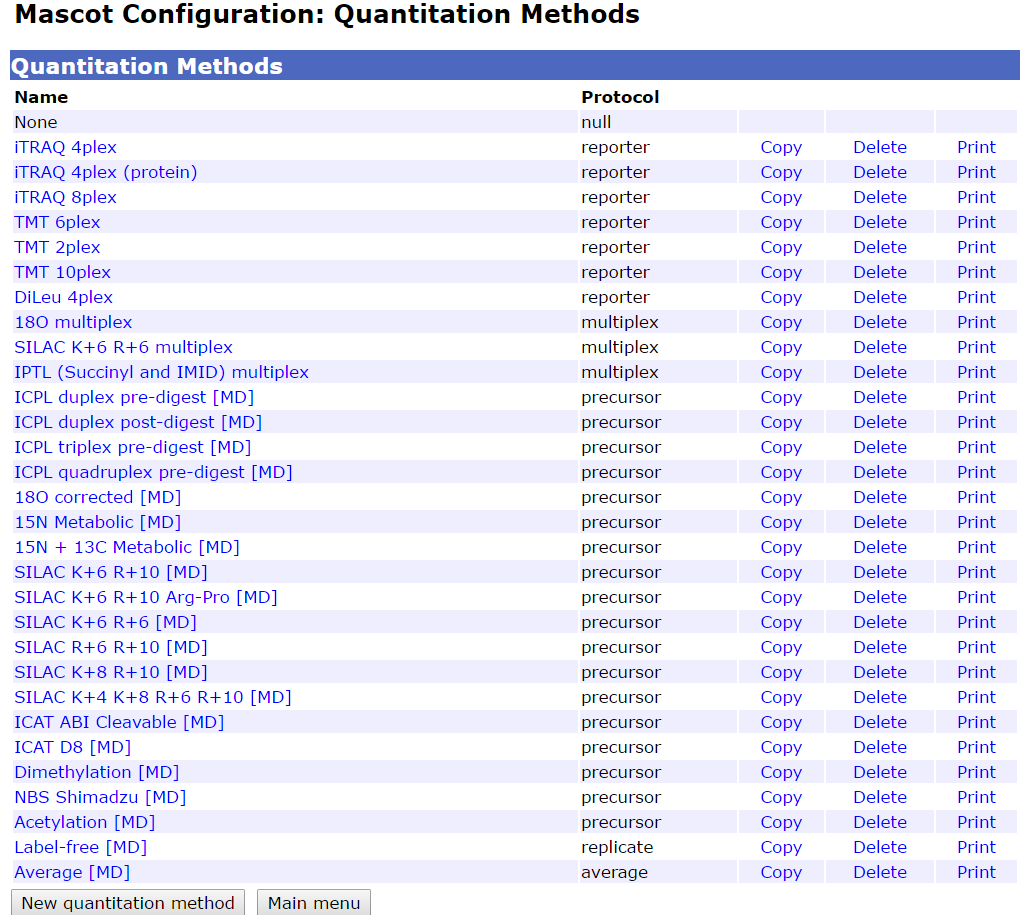Print the SILAC K+6 R+6 multiplex method
Screen dimensions: 1024x915
(x=976, y=347)
